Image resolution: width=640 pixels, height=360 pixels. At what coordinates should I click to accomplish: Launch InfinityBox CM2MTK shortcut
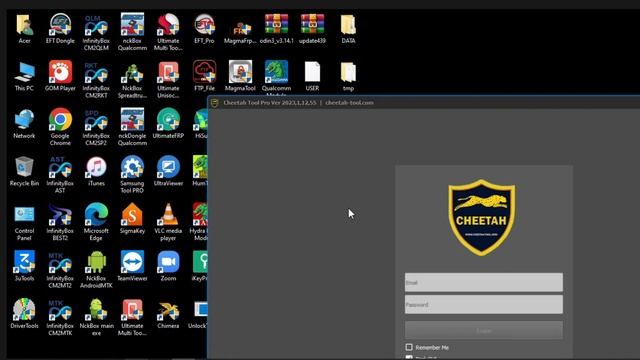point(60,311)
